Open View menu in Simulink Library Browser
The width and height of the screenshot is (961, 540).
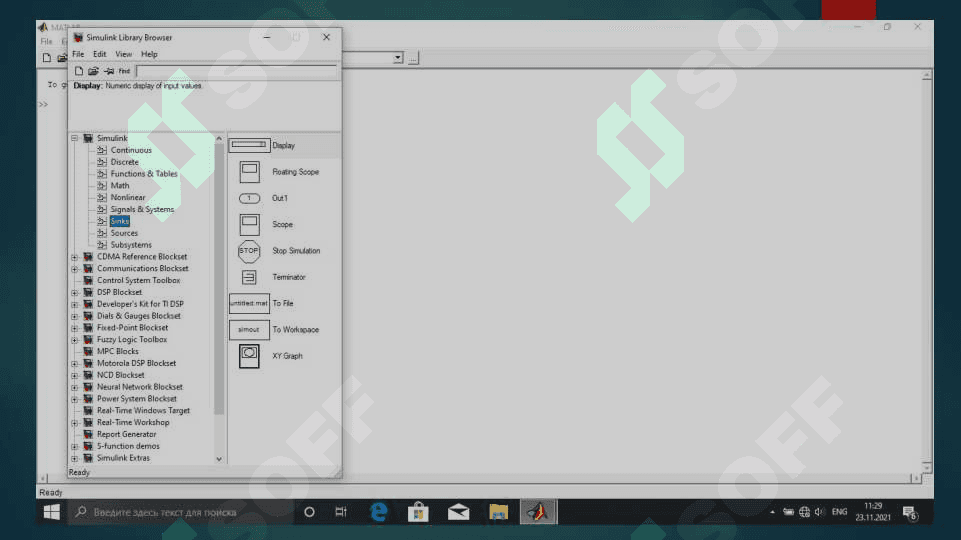point(123,54)
